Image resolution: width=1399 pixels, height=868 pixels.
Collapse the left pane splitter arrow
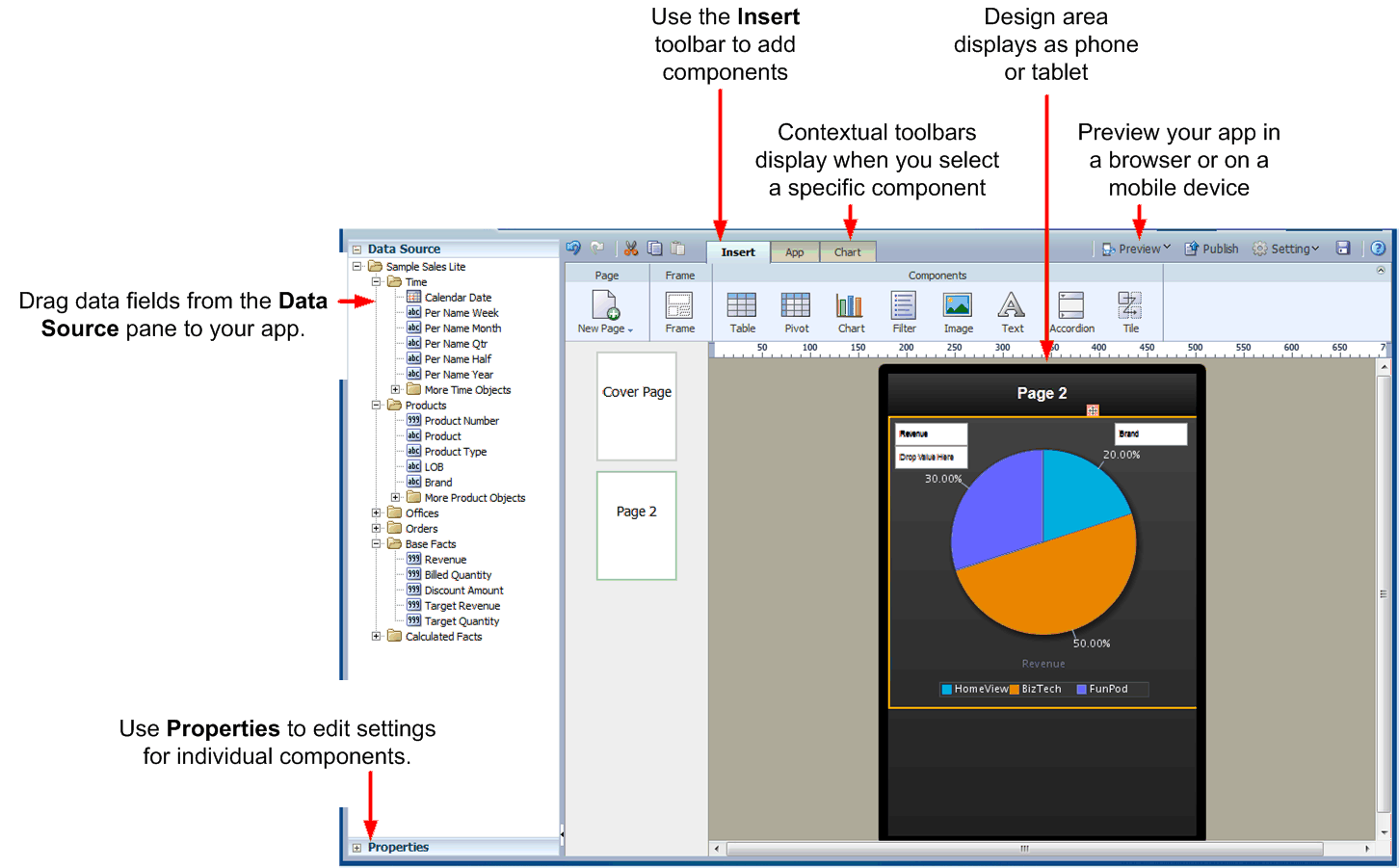[x=562, y=834]
